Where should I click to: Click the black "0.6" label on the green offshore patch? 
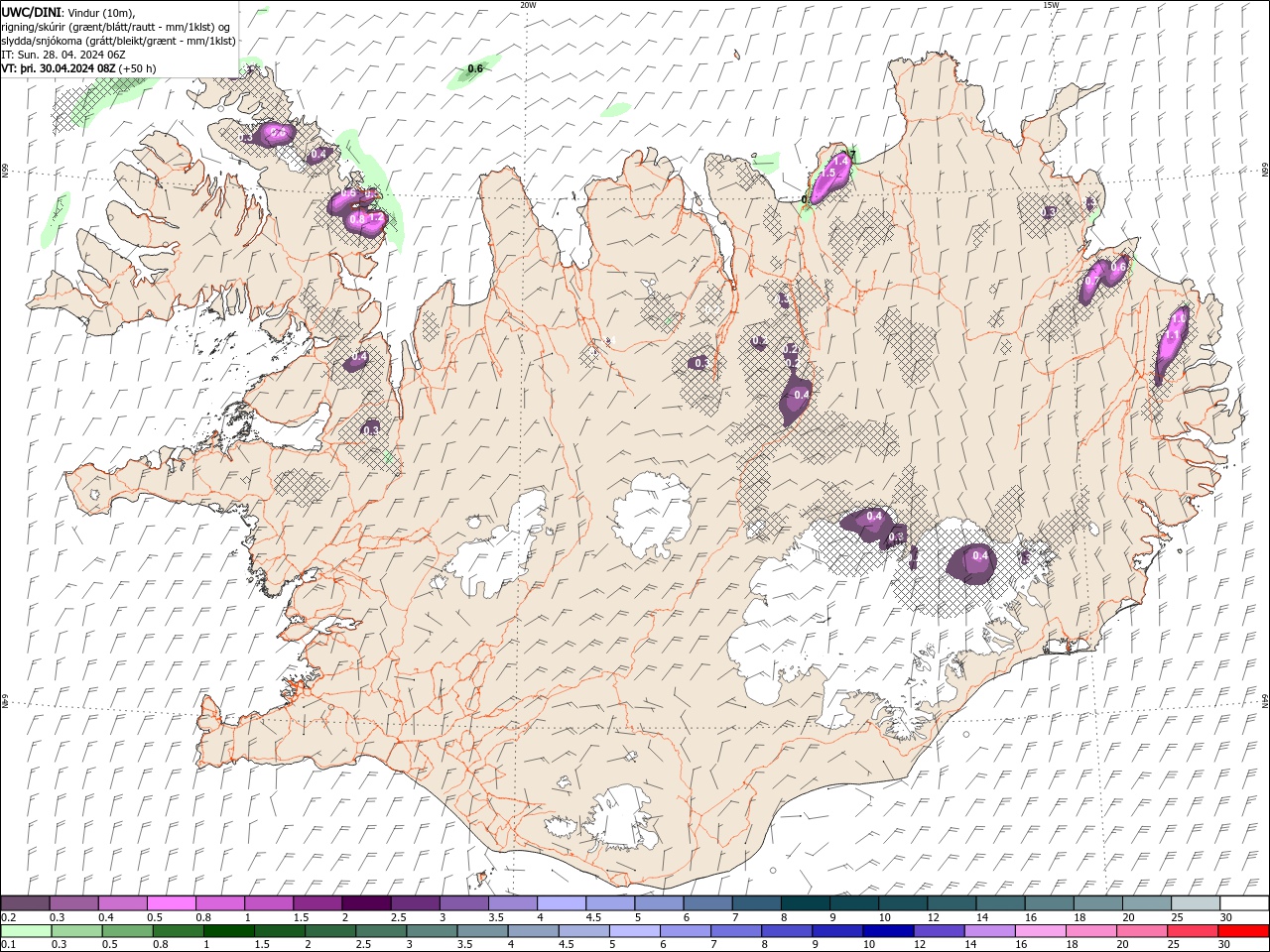pyautogui.click(x=475, y=68)
